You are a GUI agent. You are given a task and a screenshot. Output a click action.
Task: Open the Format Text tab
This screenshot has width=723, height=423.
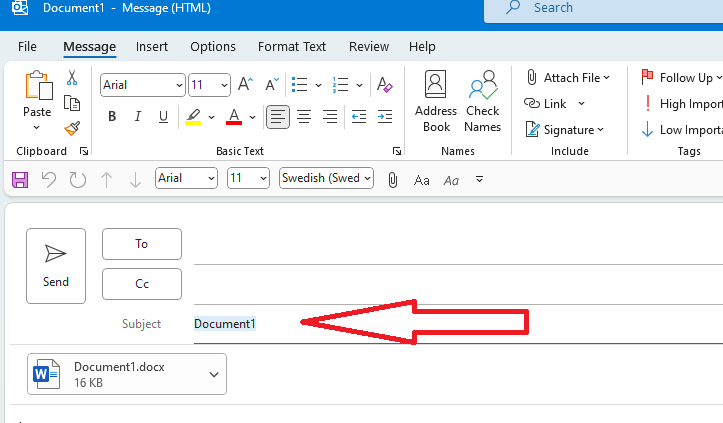point(292,47)
